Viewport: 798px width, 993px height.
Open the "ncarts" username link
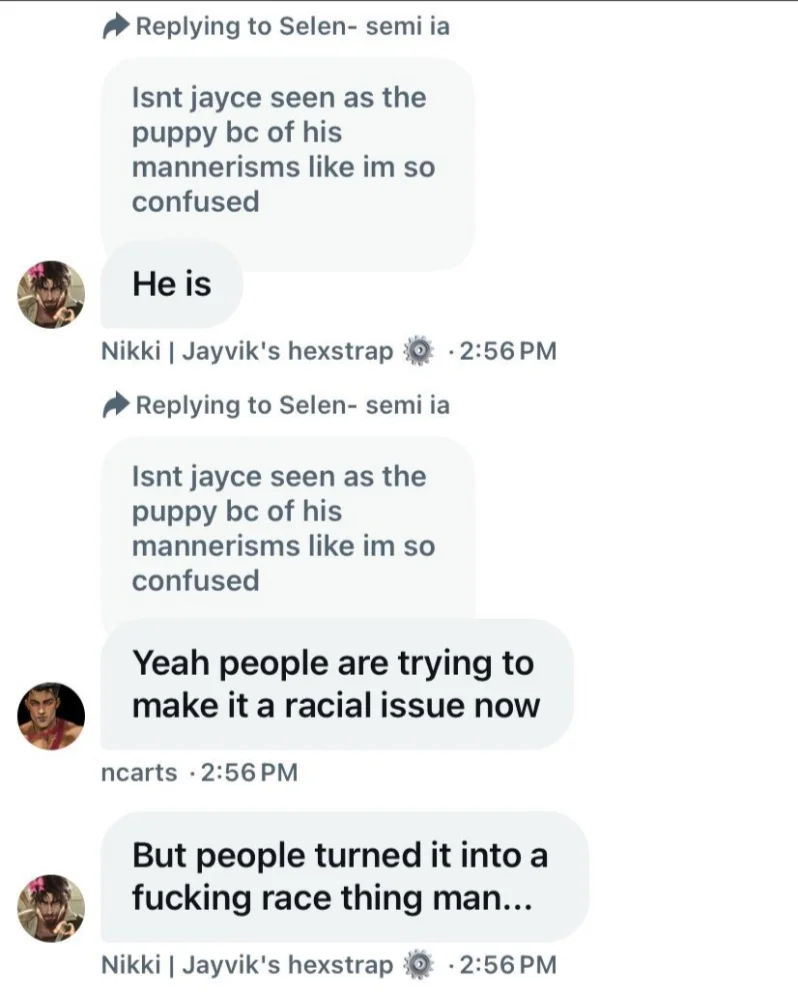click(x=139, y=773)
